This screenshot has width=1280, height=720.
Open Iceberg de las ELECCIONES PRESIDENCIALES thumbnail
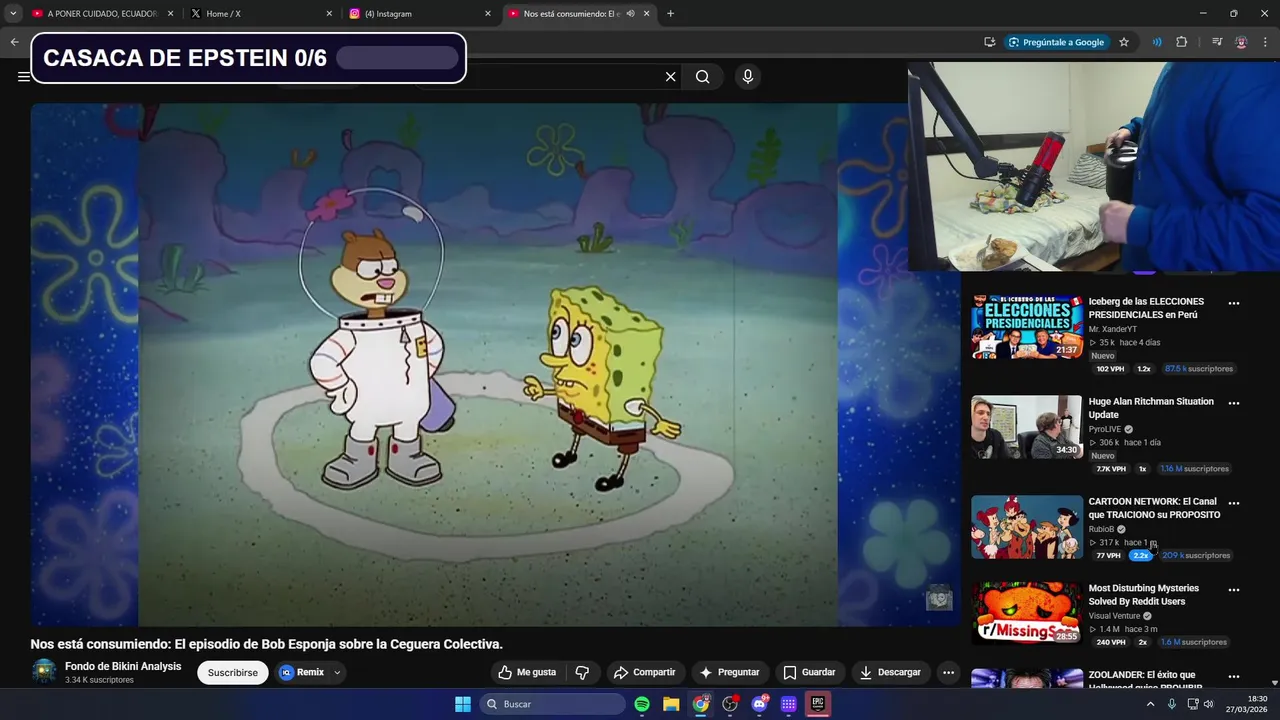tap(1027, 327)
